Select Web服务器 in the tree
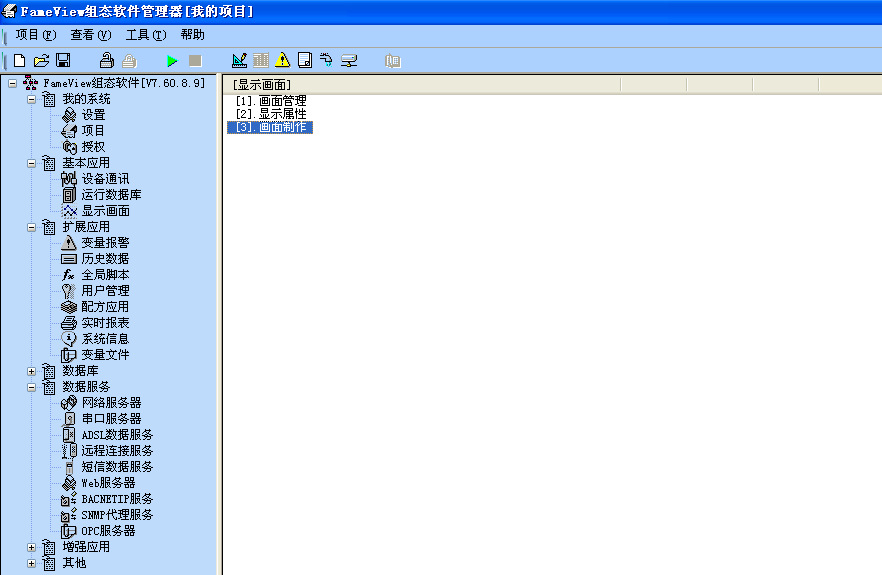The height and width of the screenshot is (575, 882). 108,483
